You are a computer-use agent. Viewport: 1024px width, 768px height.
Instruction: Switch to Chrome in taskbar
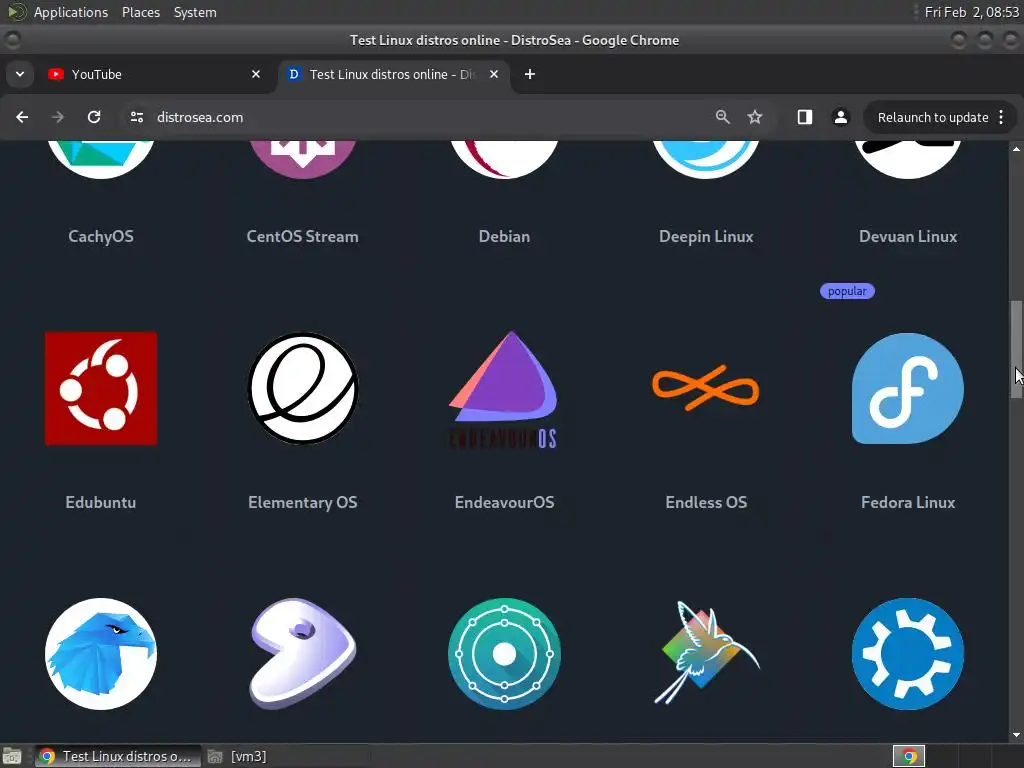[117, 756]
